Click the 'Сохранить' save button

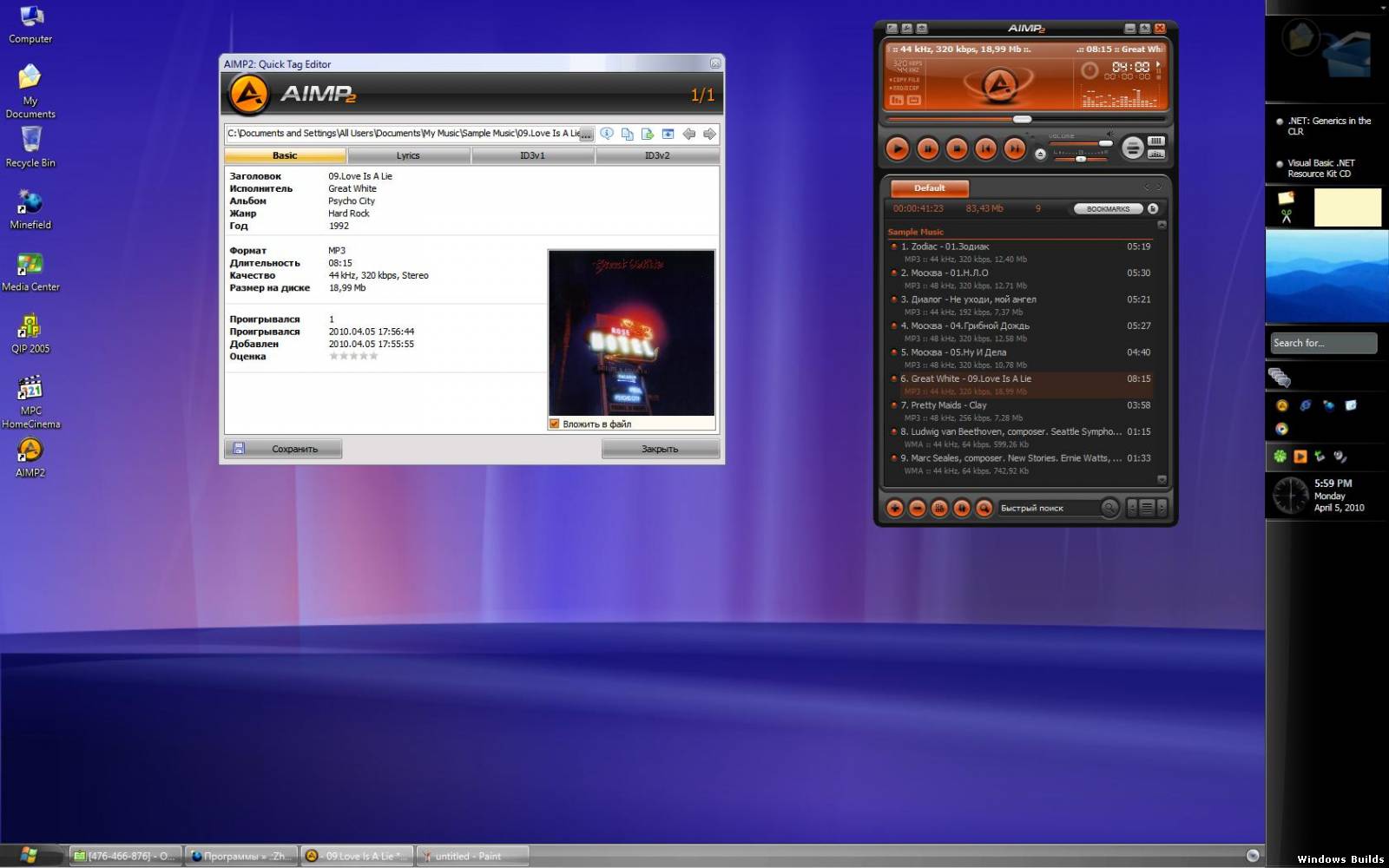tap(283, 449)
